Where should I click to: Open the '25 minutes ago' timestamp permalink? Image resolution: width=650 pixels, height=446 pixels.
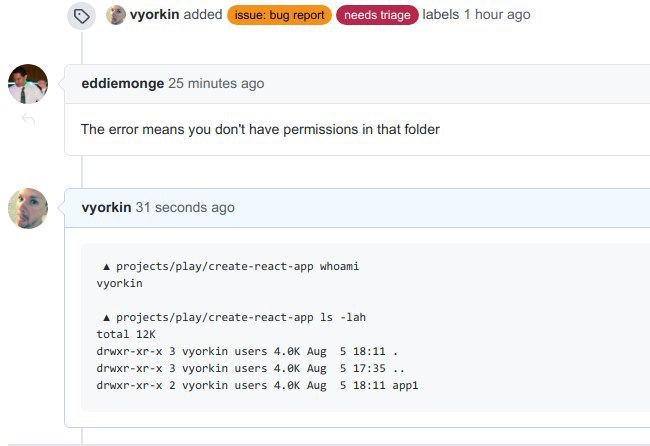216,83
